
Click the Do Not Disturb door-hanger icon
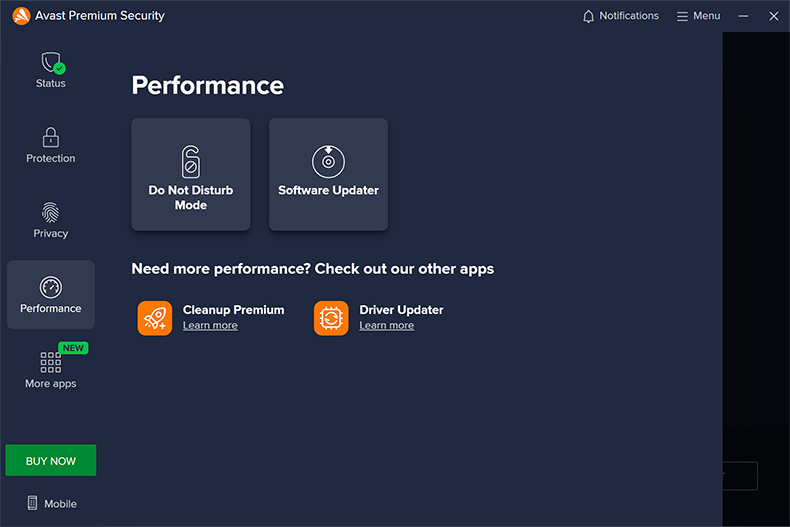coord(191,161)
